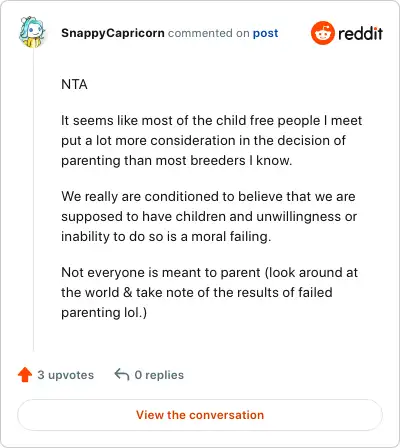This screenshot has height=448, width=400.
Task: Click the phrase "moral failing"
Action: click(230, 237)
